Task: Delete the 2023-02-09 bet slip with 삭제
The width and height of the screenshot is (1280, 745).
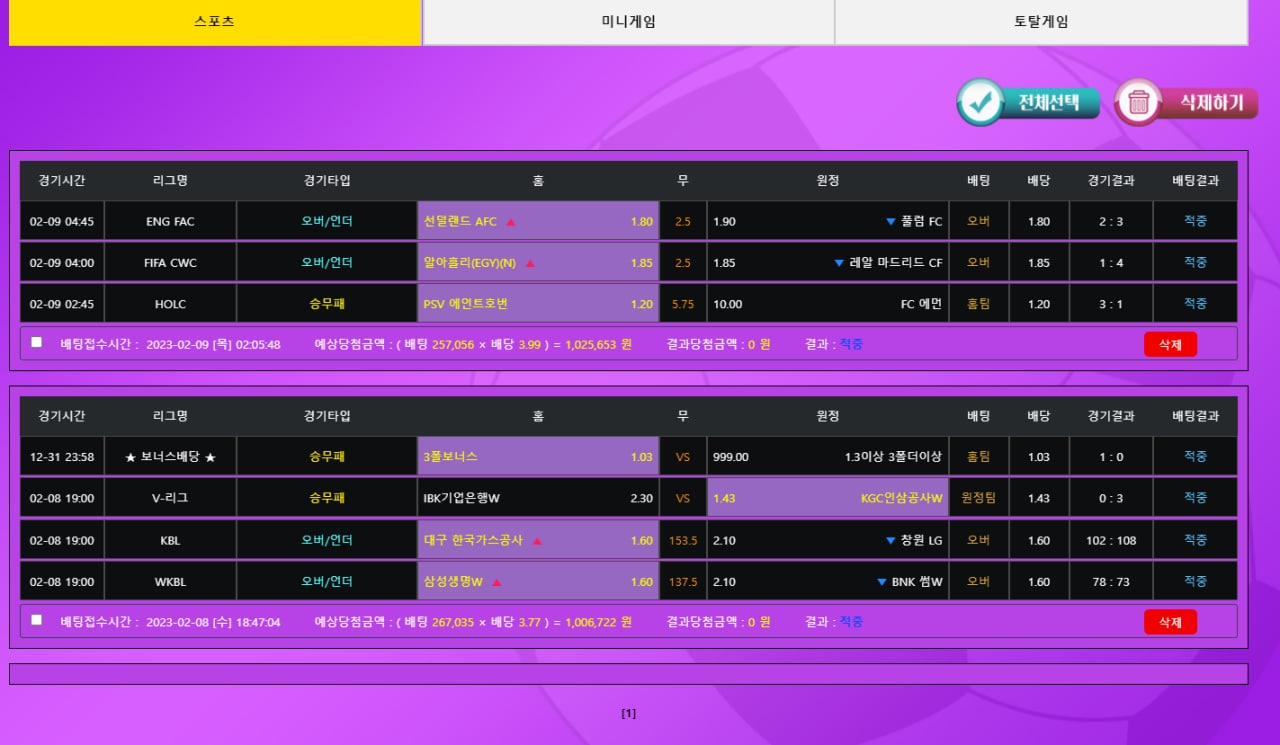Action: point(1170,344)
